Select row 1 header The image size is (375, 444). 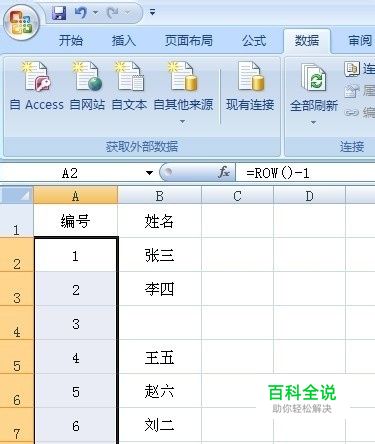17,221
